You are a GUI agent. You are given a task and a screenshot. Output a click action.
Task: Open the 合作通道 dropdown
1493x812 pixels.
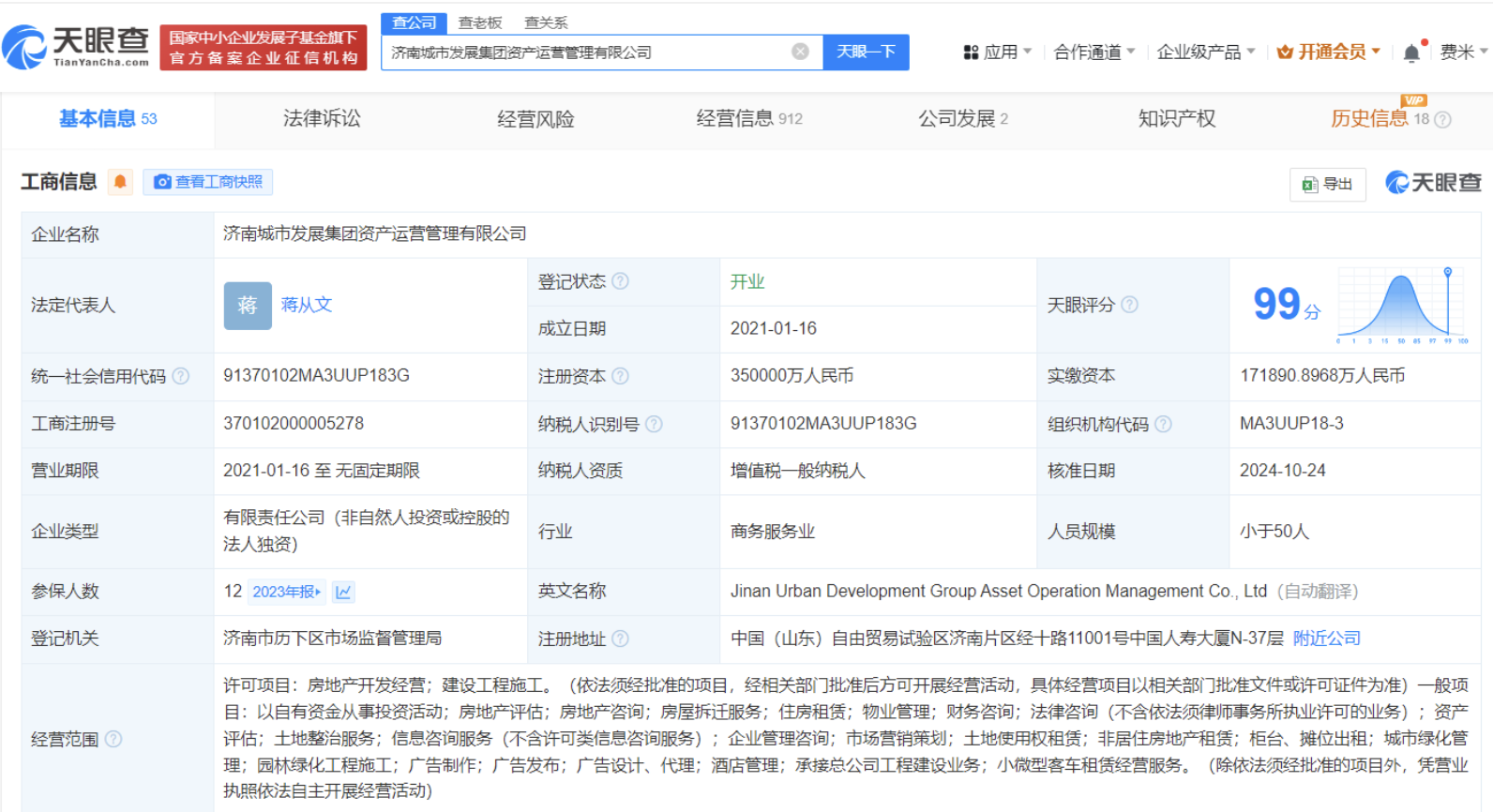1093,53
